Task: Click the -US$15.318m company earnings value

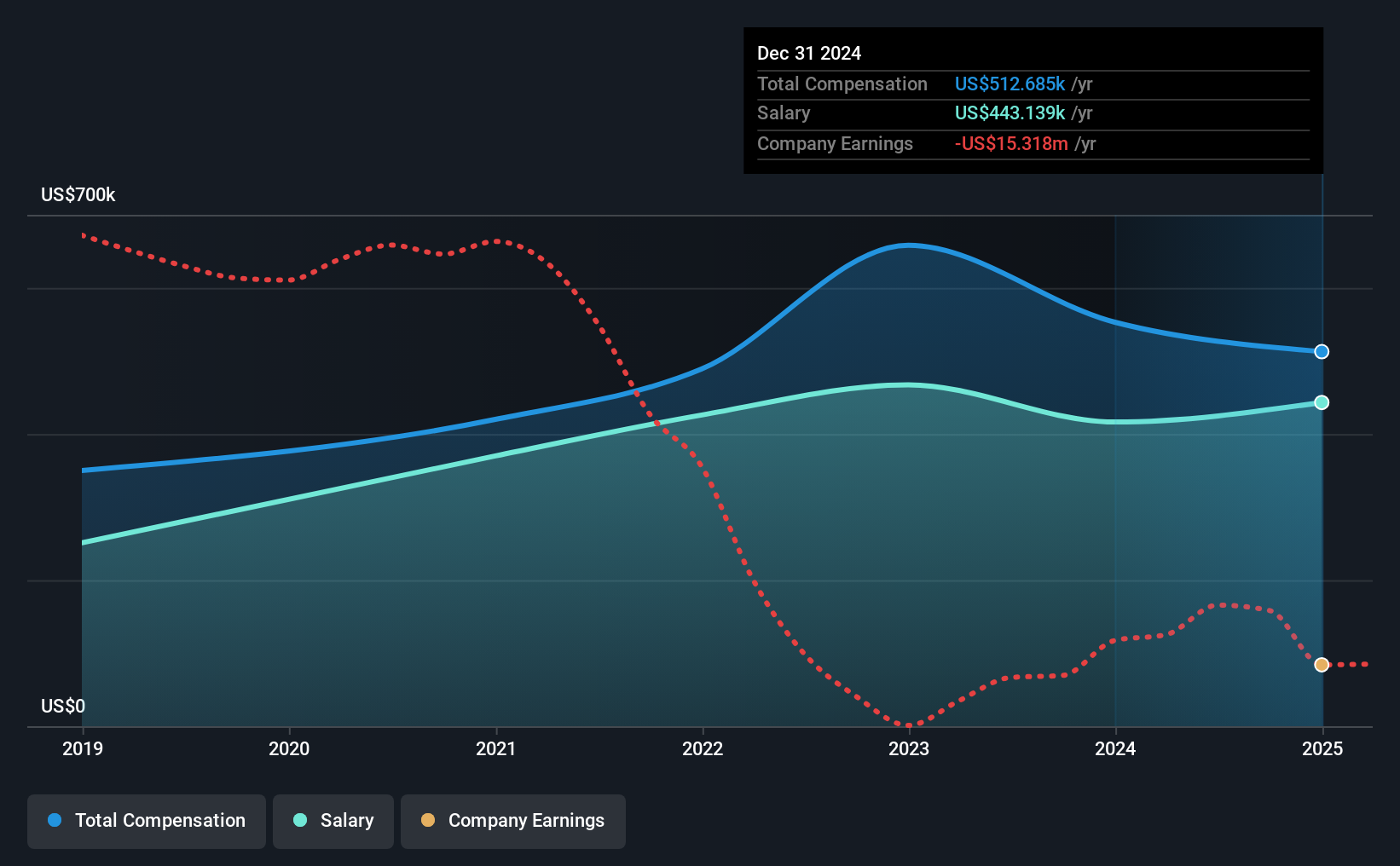Action: (1011, 144)
